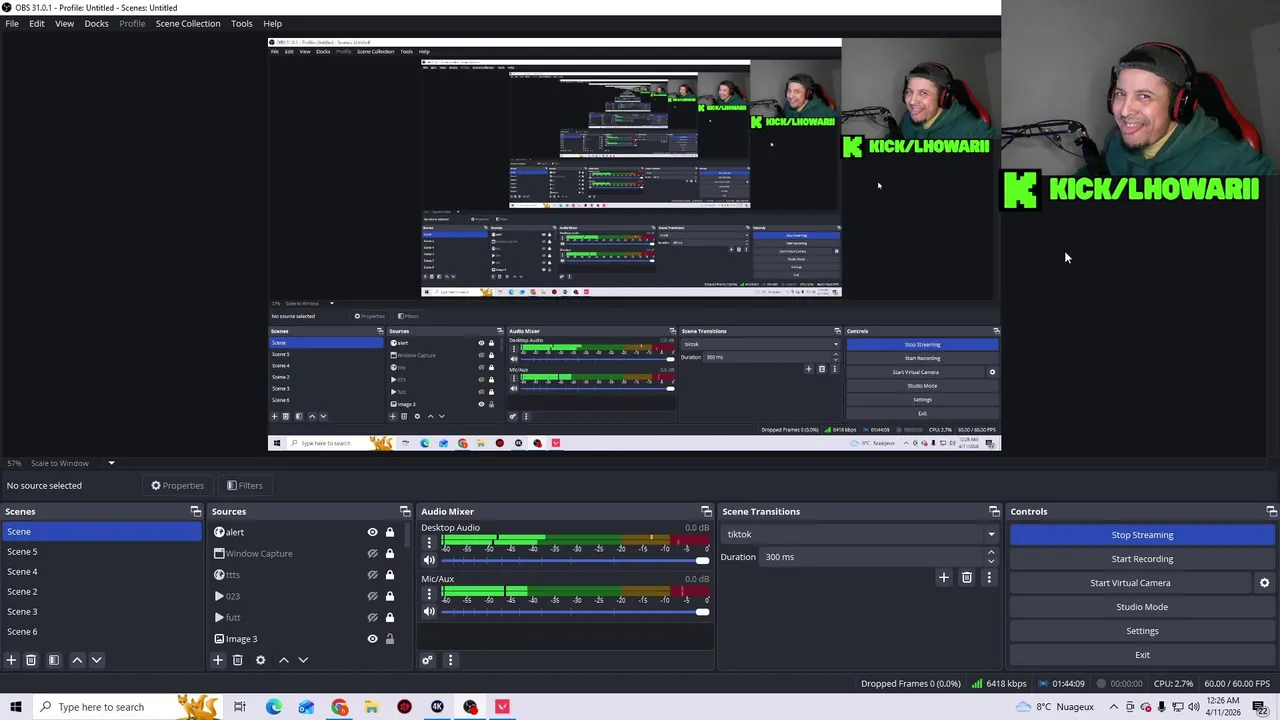This screenshot has width=1280, height=720.
Task: Open Windows Start menu
Action: [x=15, y=707]
